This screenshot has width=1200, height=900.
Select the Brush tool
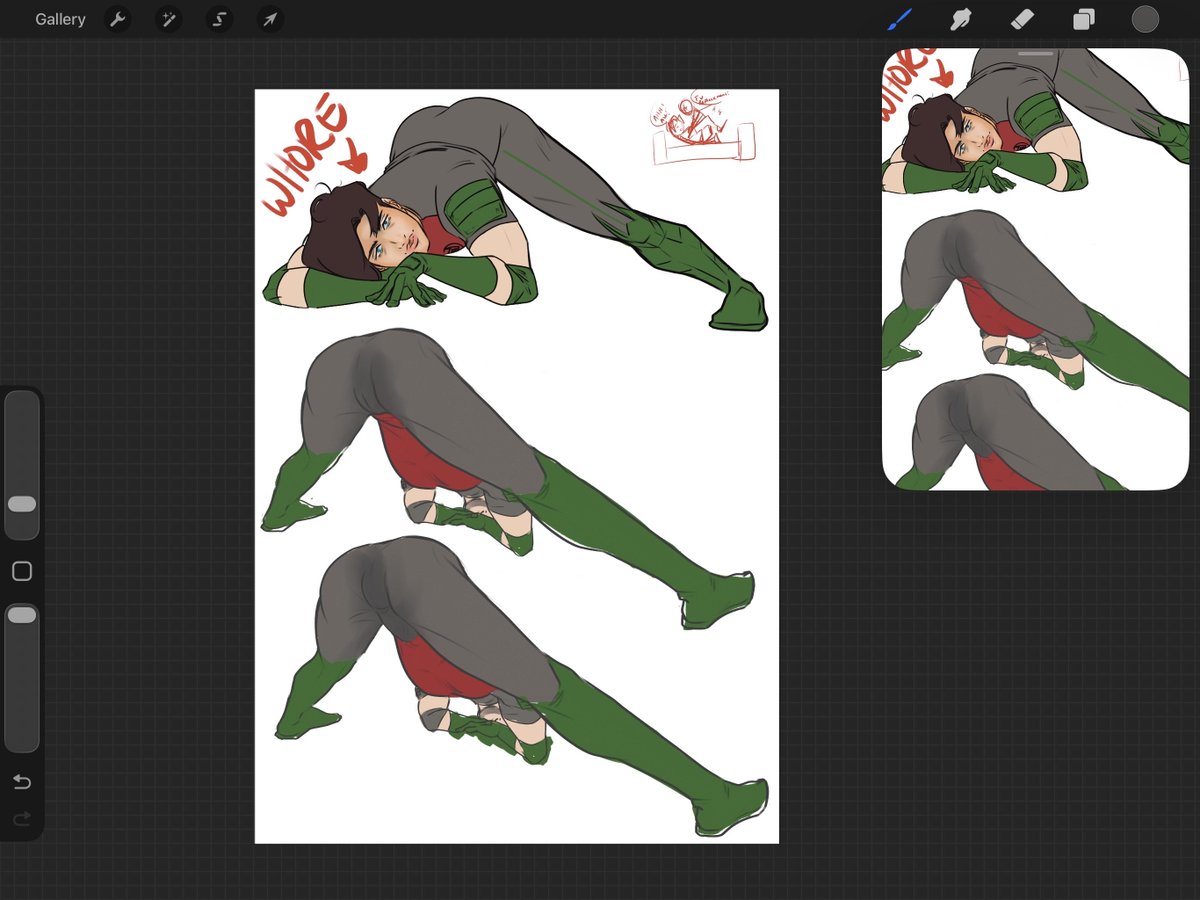coord(900,19)
